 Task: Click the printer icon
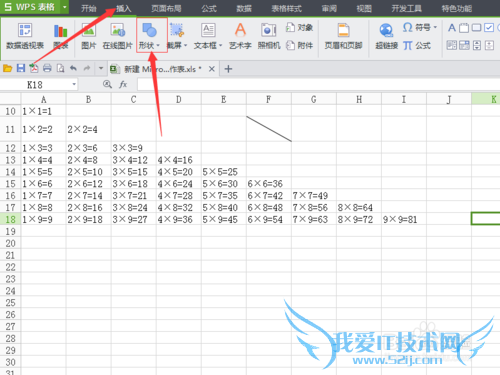click(x=47, y=68)
